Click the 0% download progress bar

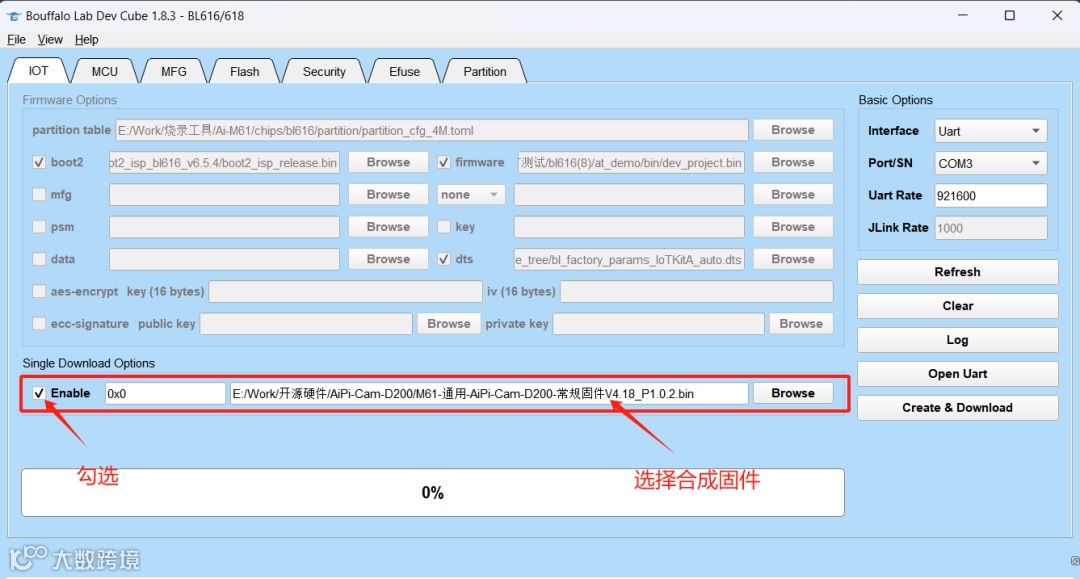pyautogui.click(x=433, y=492)
